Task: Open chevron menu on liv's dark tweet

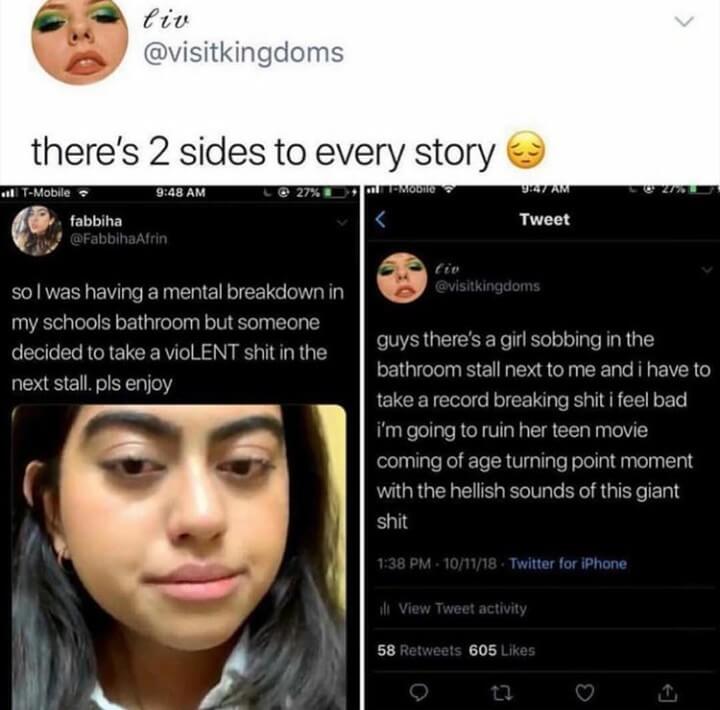Action: [707, 270]
